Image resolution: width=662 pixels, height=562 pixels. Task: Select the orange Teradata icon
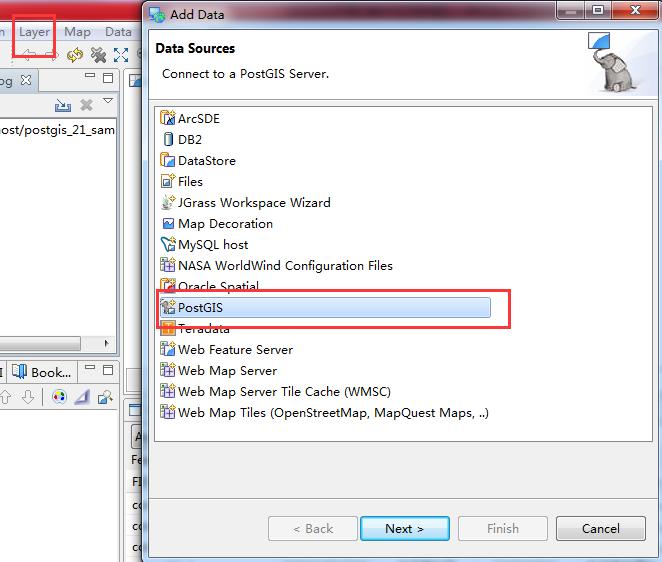click(x=168, y=329)
